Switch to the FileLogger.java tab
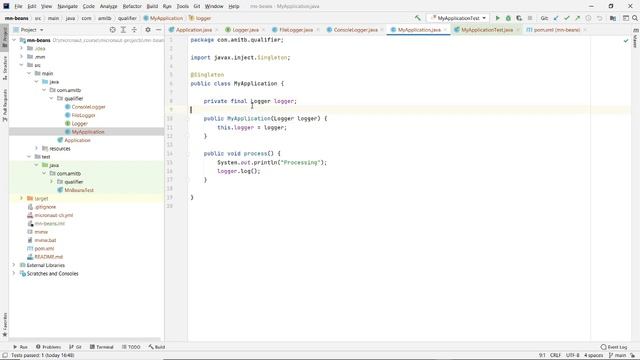Viewport: 640px width, 360px height. pos(296,30)
